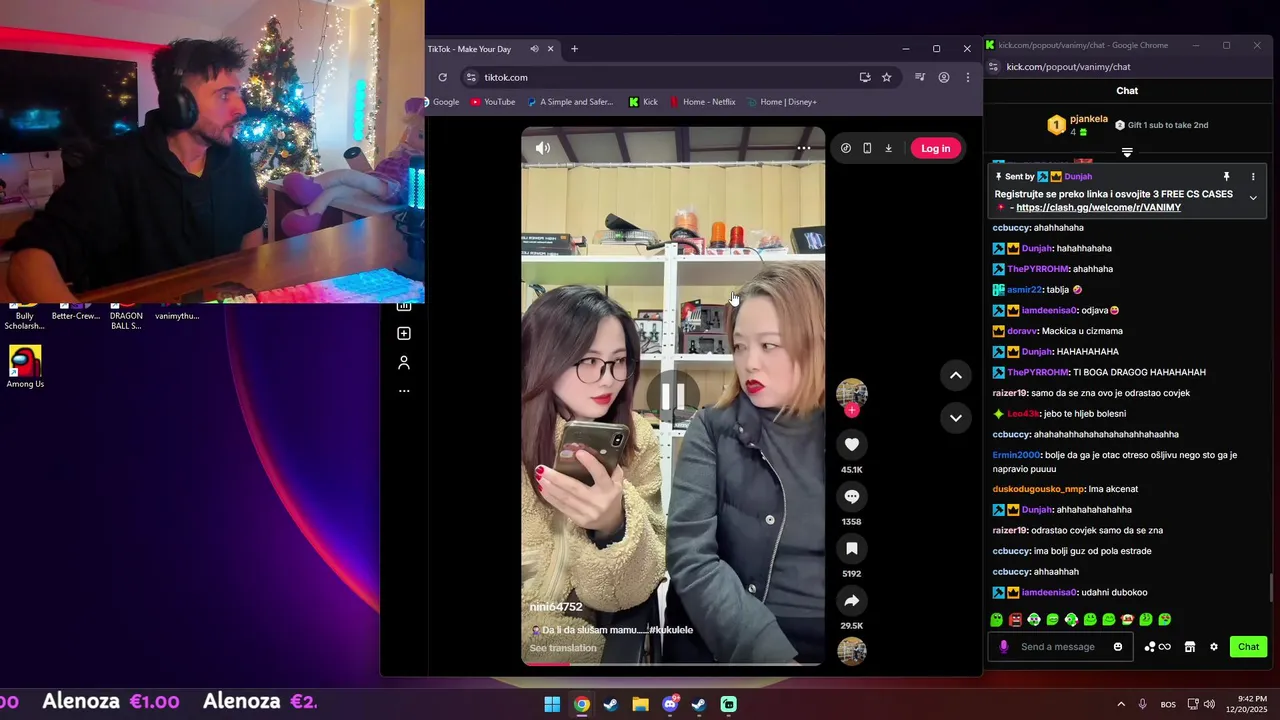Open the Home | Disney+ bookmark
The height and width of the screenshot is (720, 1280).
tap(781, 102)
